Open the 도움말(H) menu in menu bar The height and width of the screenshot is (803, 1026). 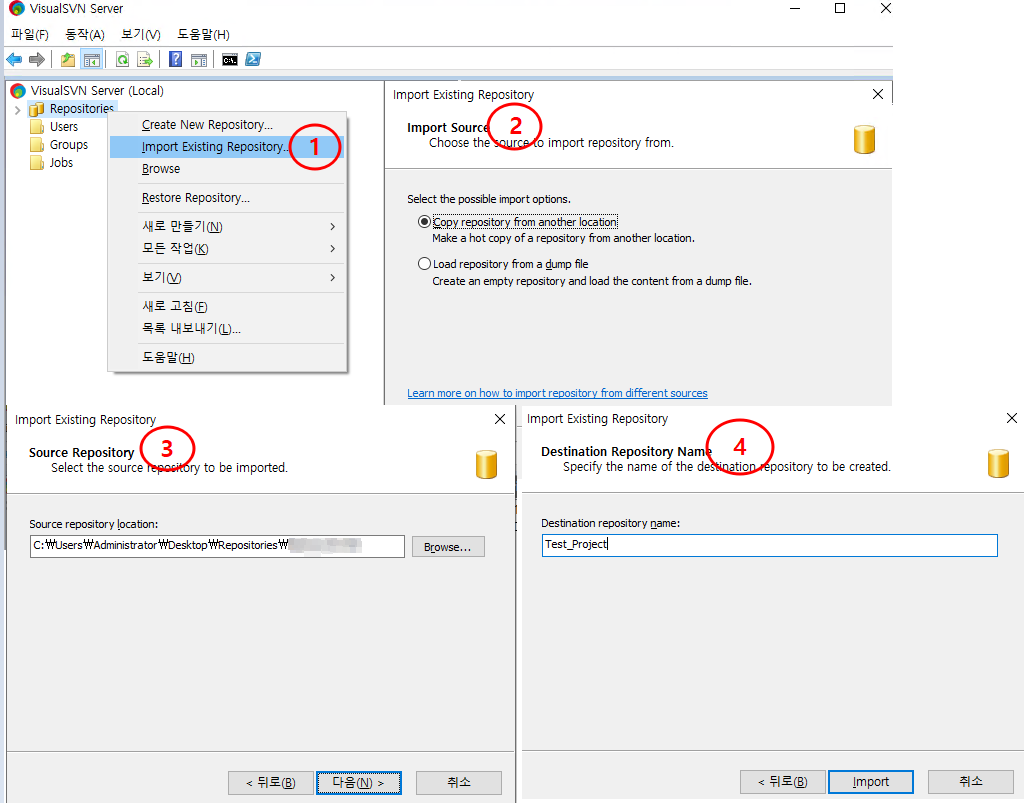point(203,35)
